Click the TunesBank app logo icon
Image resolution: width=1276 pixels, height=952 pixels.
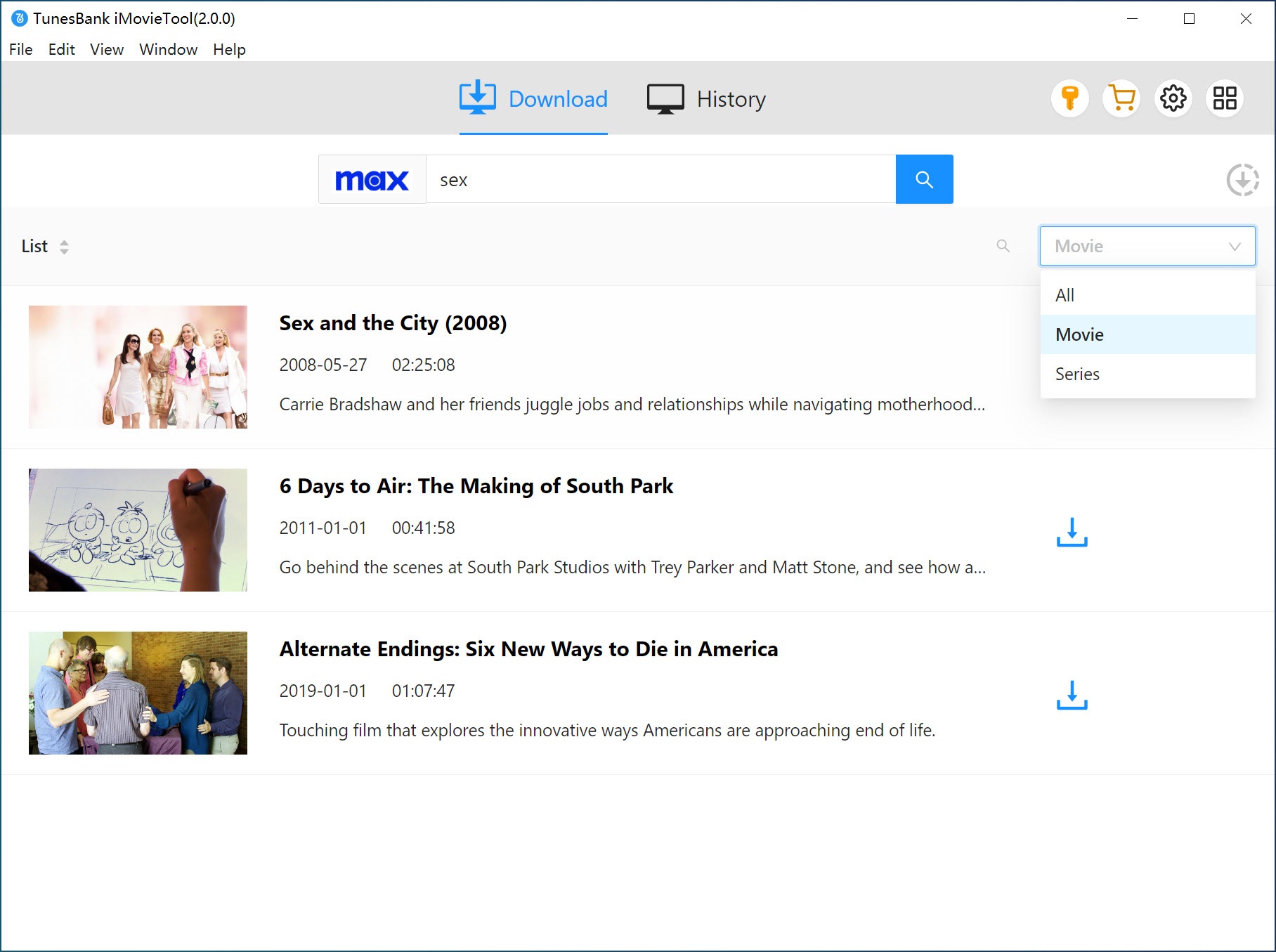[x=20, y=18]
